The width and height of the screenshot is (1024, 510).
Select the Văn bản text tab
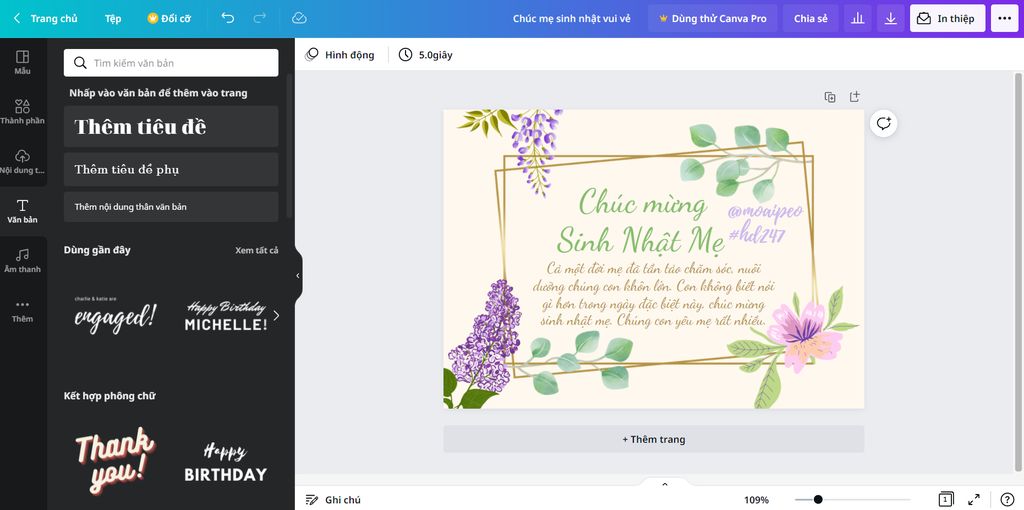(23, 211)
